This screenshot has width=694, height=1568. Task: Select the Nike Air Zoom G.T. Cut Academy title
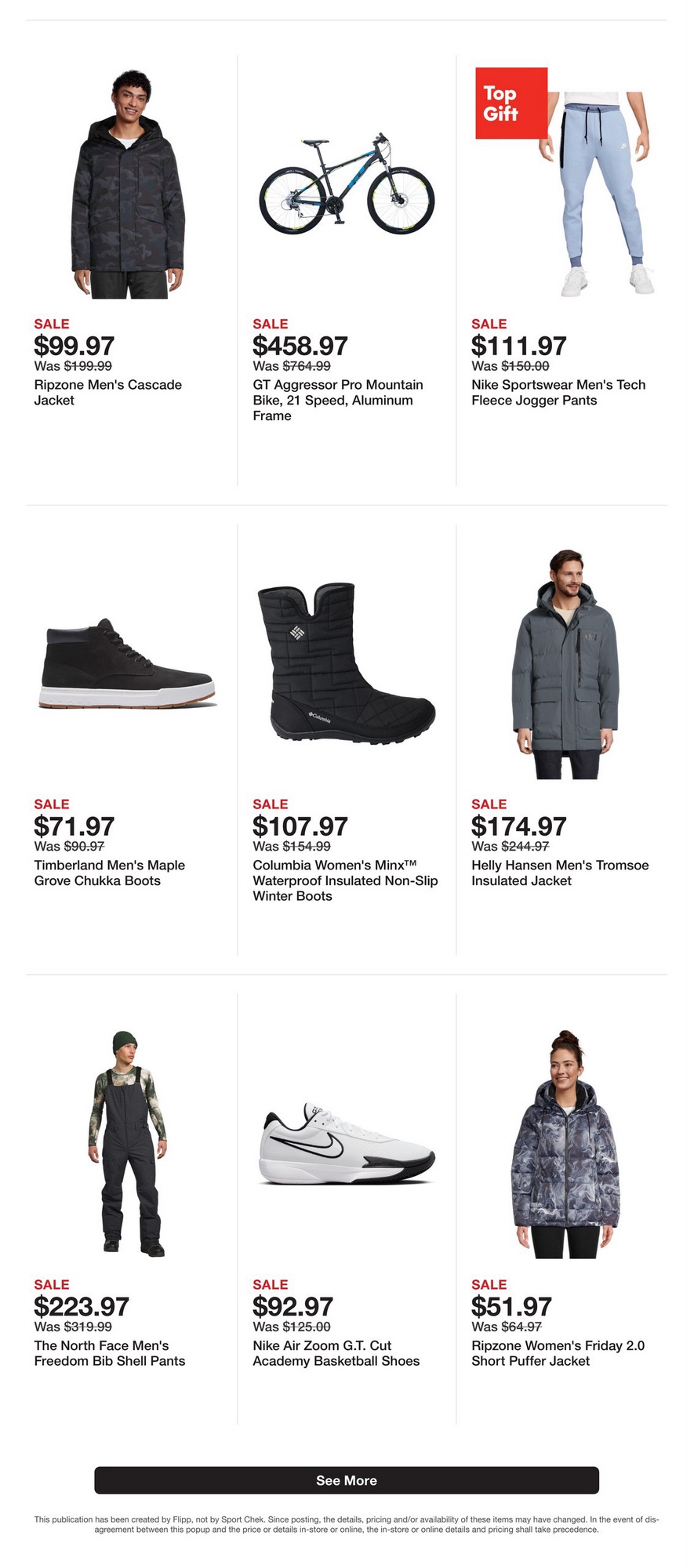[336, 1354]
